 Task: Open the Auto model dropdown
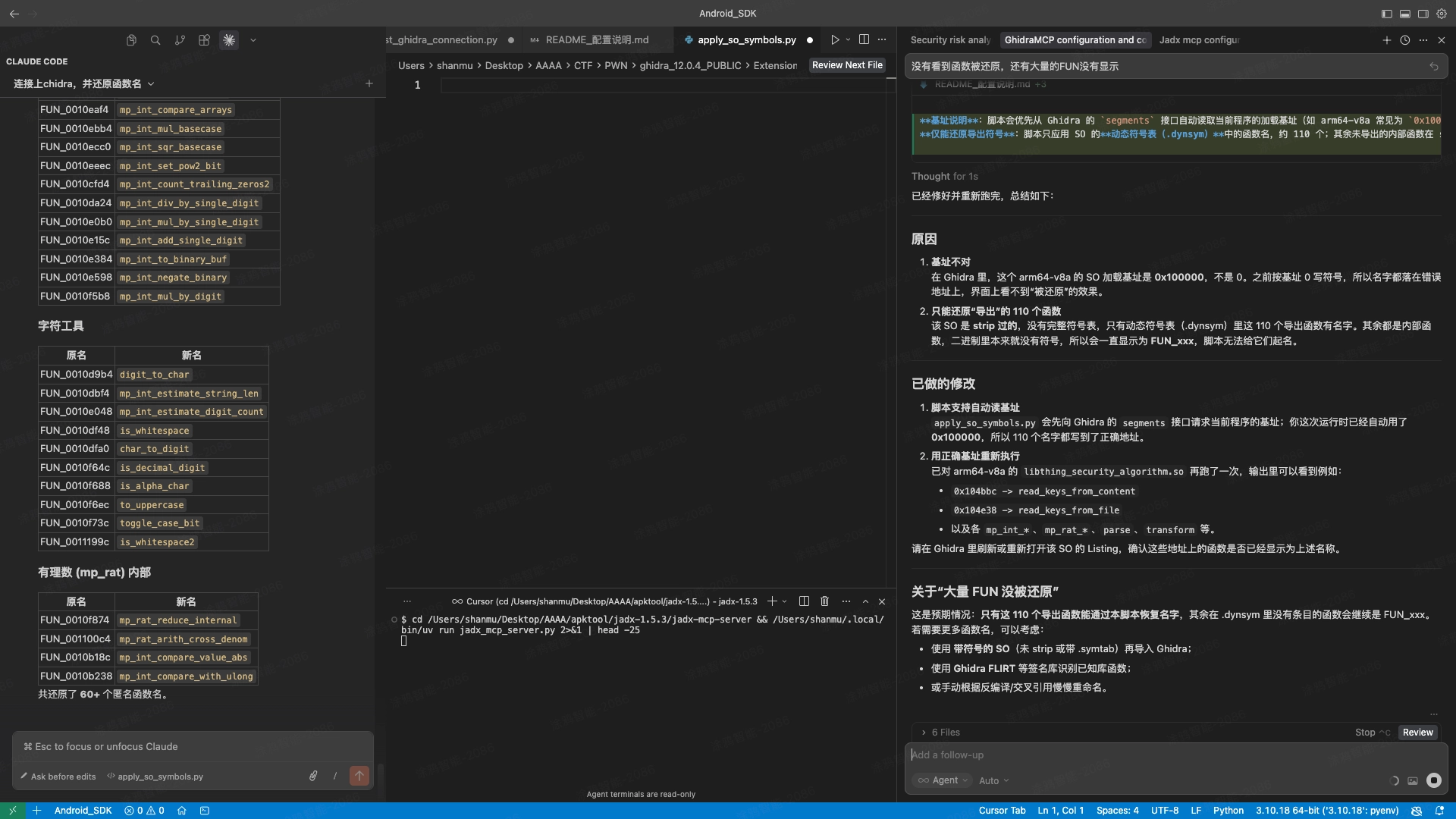[993, 781]
